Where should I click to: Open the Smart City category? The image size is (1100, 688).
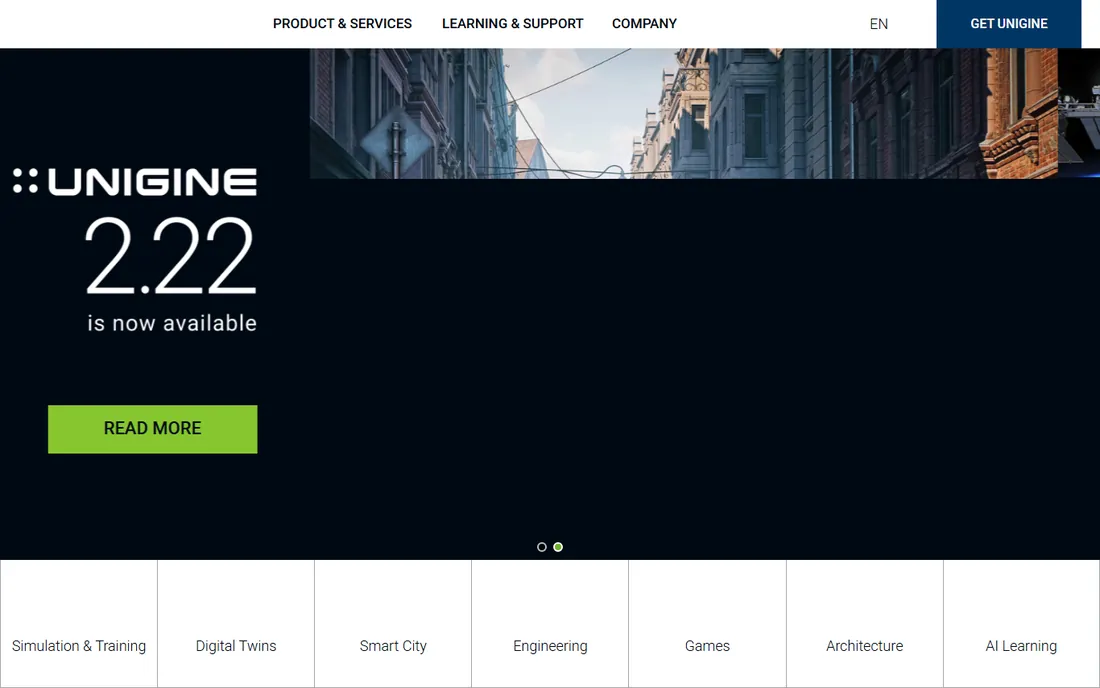coord(393,623)
